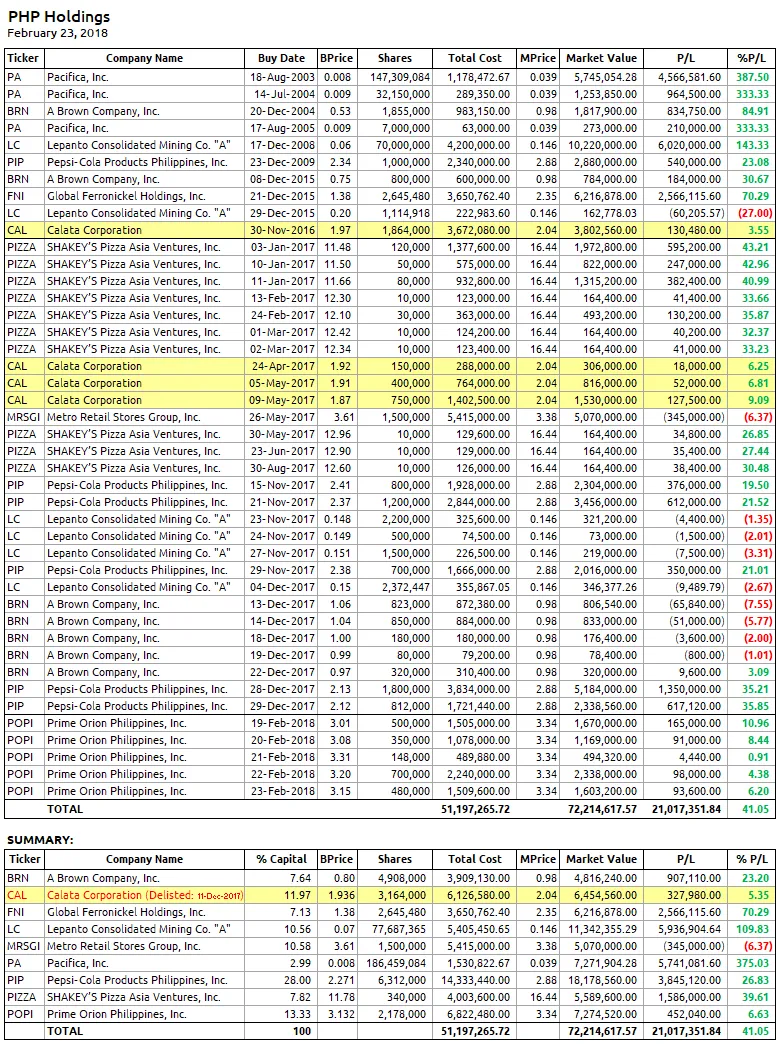Select the Calata Corporation Delisted summary entry

pyautogui.click(x=145, y=896)
